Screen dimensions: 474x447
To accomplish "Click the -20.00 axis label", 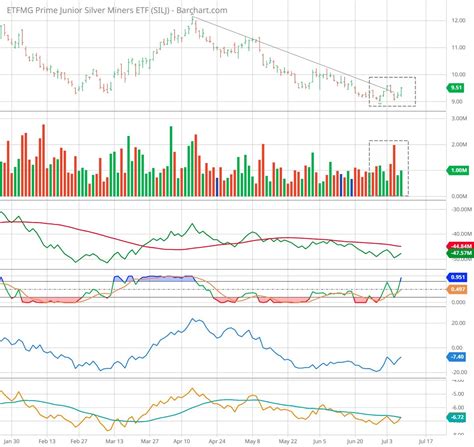I will tap(458, 372).
